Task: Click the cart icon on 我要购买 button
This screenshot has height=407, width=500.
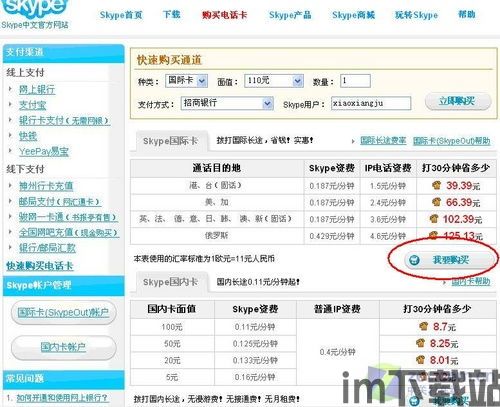Action: tap(414, 260)
